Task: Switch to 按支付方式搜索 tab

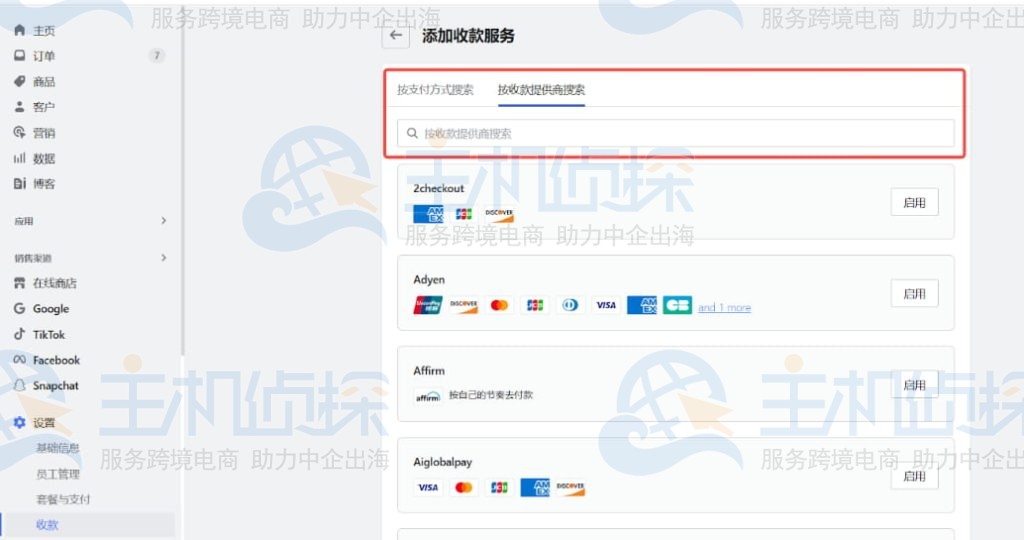Action: (x=435, y=90)
